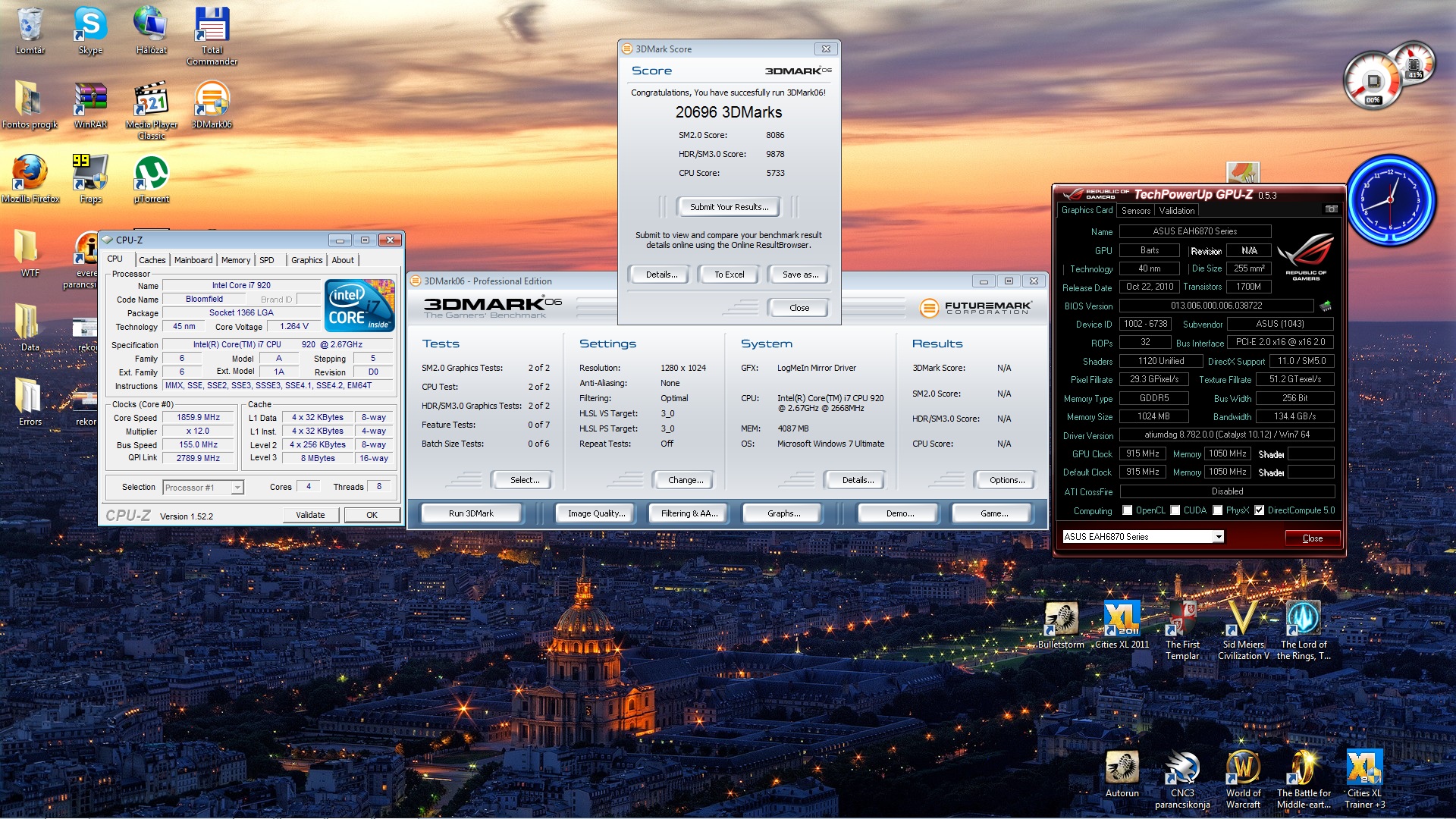
Task: Launch the Bulletstorm game shortcut
Action: pos(1061,625)
